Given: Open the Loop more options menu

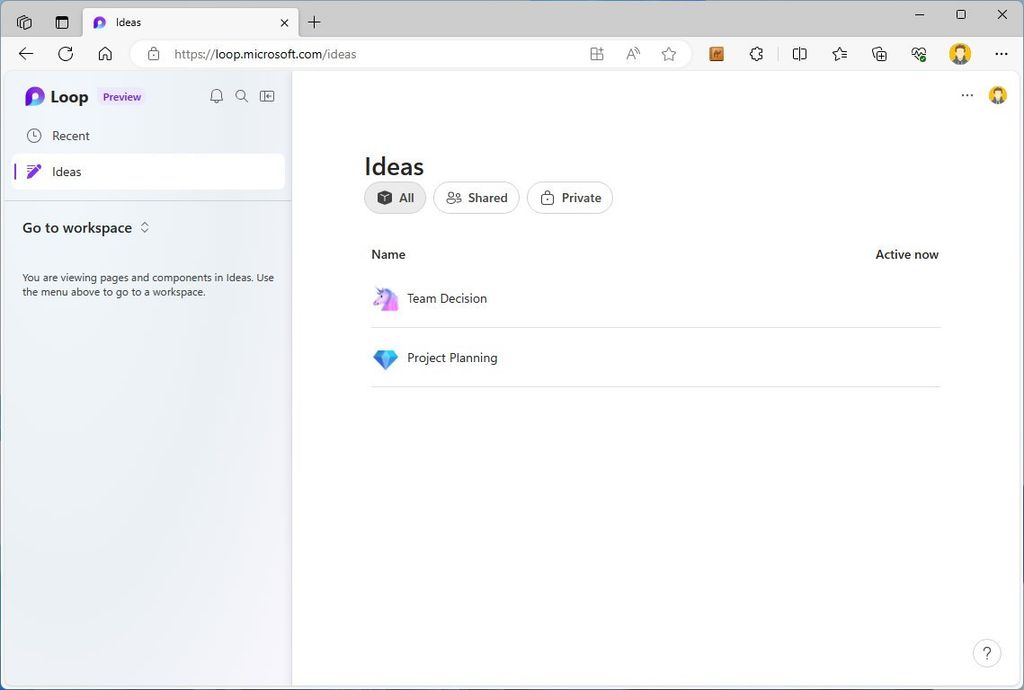Looking at the screenshot, I should [x=967, y=95].
